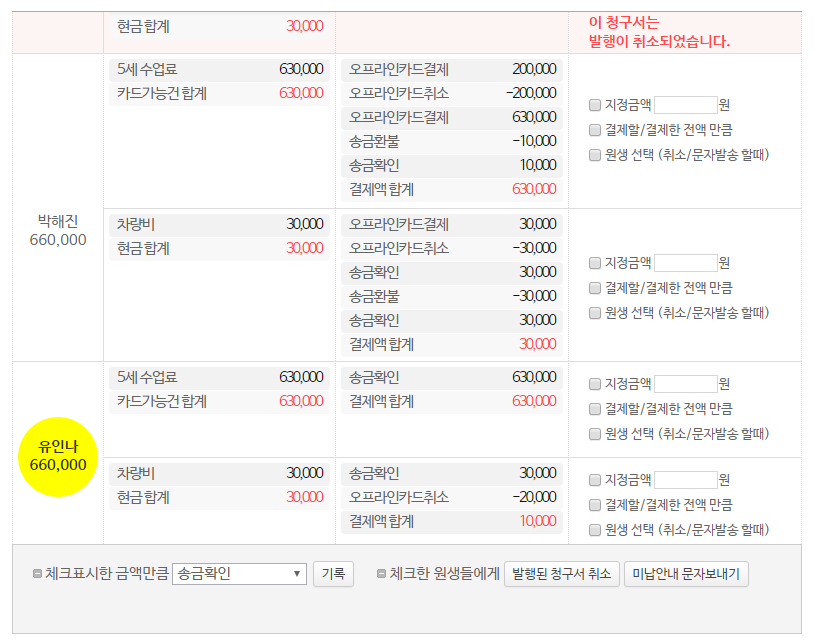
Task: Select 원생 선택 in 박해진's 차량비 row
Action: 595,313
